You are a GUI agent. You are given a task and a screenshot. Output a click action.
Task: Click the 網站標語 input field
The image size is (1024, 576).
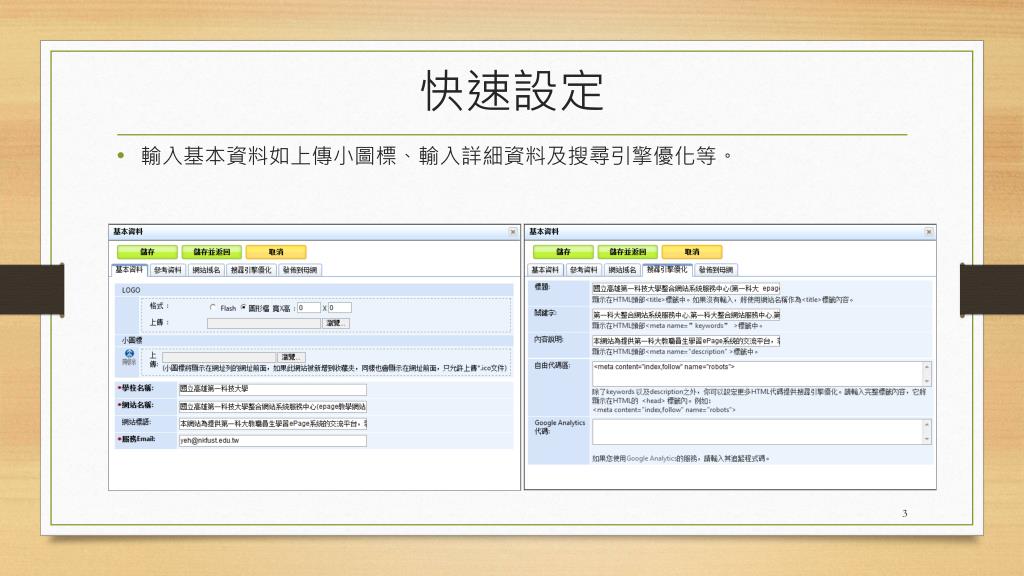coord(272,423)
